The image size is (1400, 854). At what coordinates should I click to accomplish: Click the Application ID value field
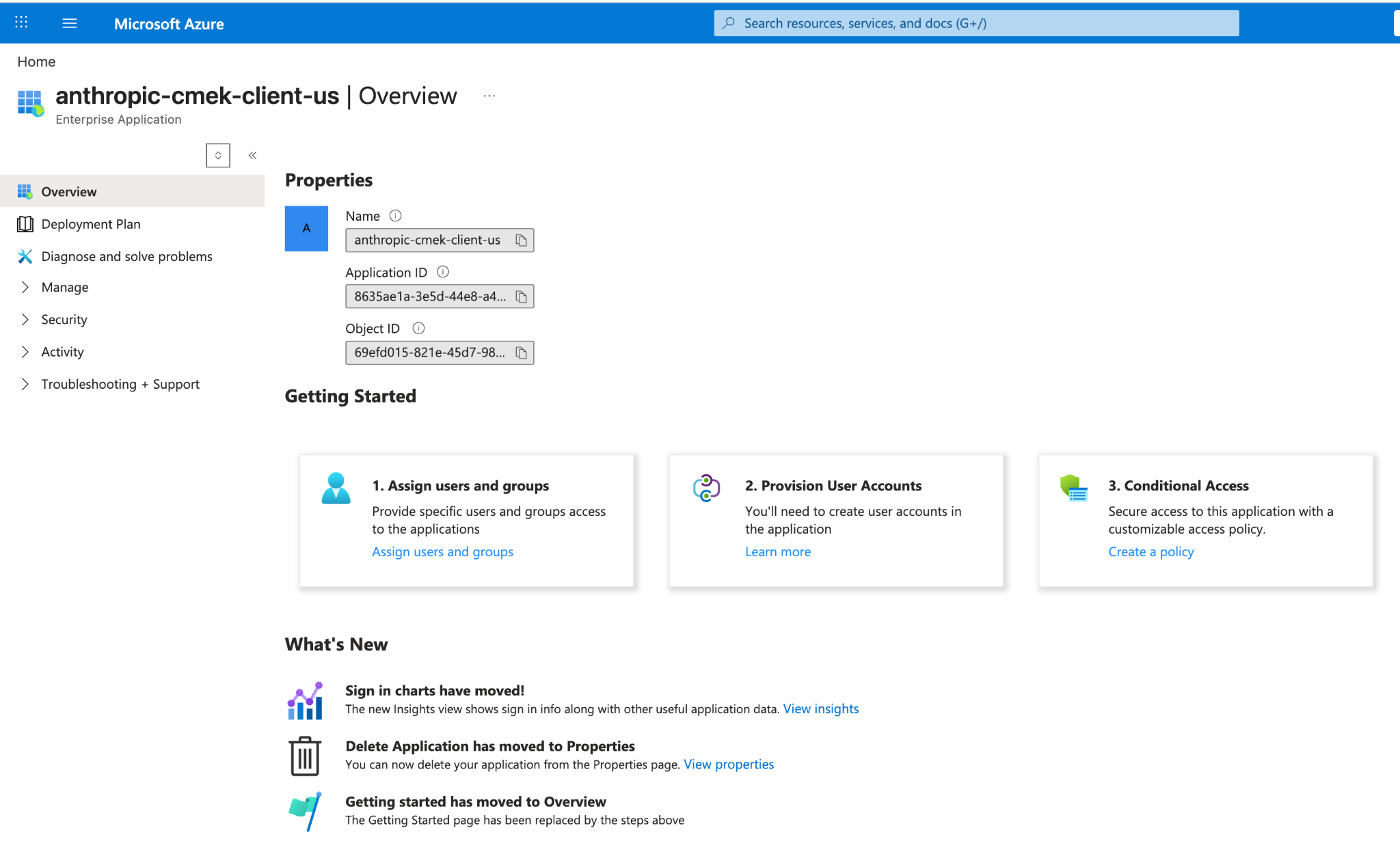coord(440,297)
